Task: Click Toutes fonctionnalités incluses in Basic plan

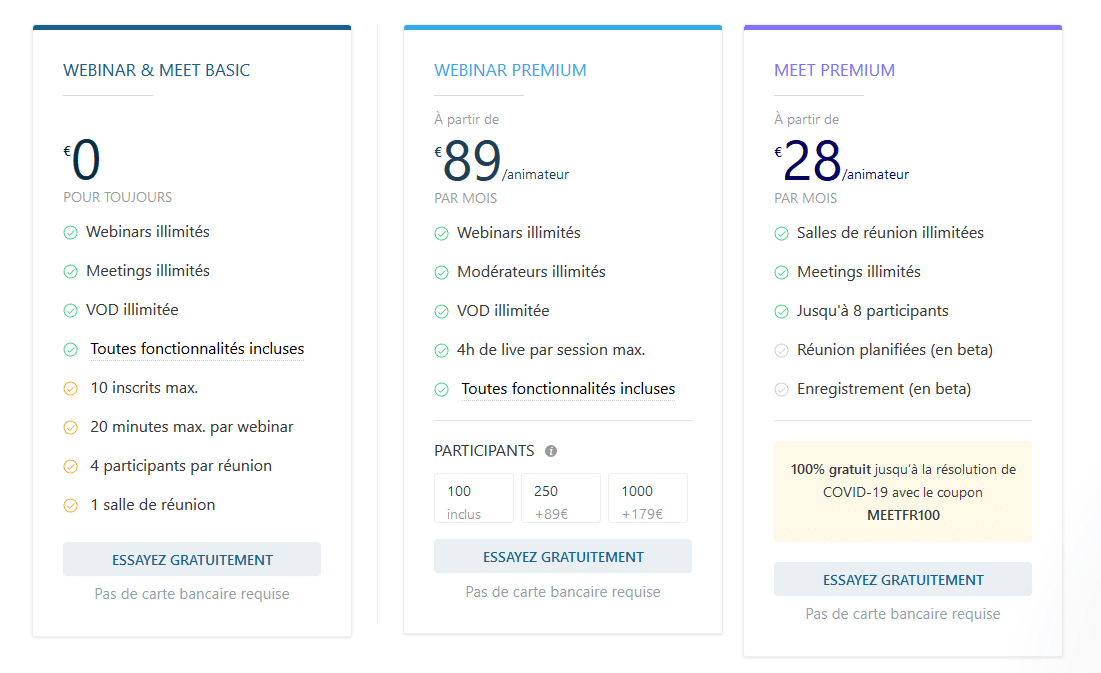Action: pos(197,349)
